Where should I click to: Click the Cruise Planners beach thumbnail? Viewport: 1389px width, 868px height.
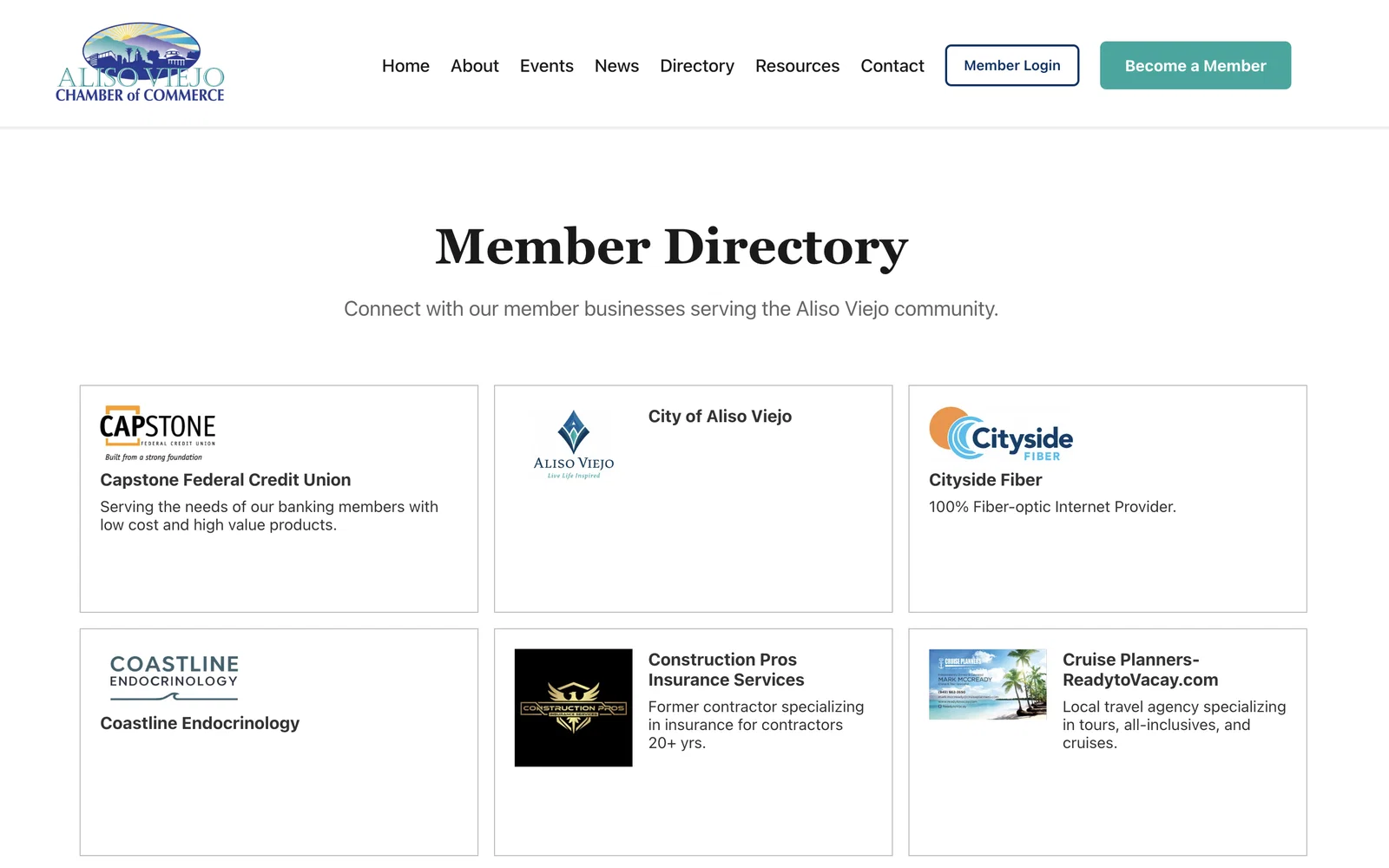click(x=988, y=684)
